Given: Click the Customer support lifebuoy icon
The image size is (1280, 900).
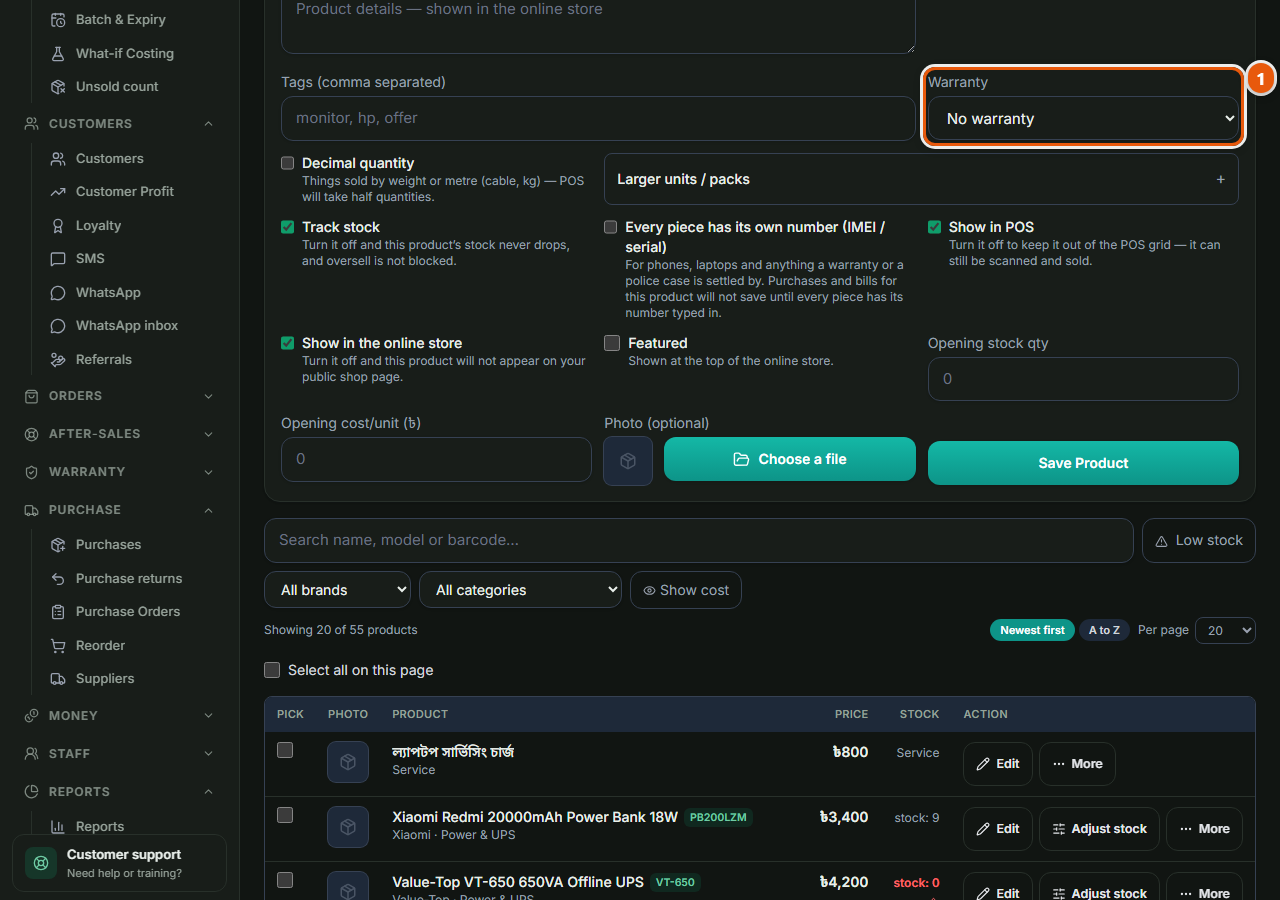Looking at the screenshot, I should 41,863.
